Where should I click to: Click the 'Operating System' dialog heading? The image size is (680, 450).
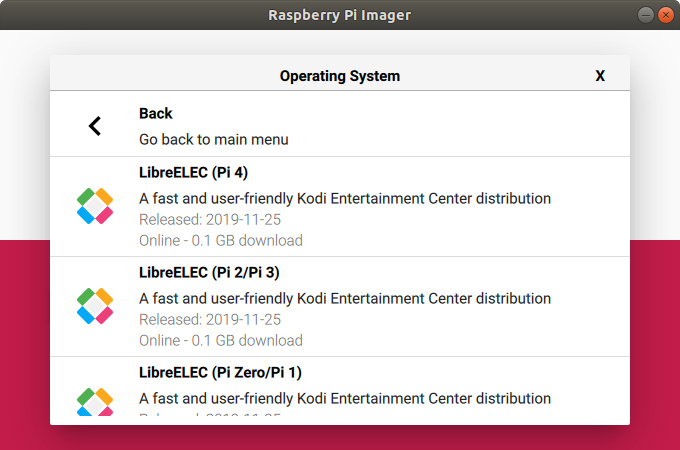coord(340,76)
